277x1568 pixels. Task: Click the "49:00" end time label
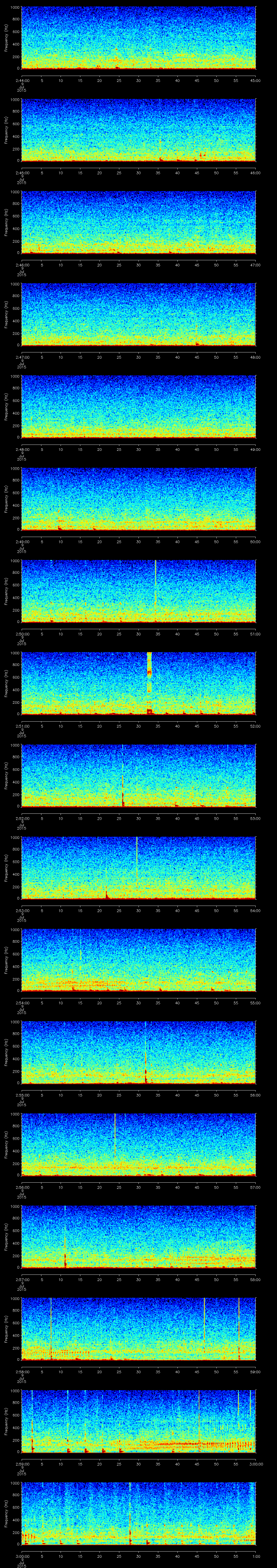point(256,450)
